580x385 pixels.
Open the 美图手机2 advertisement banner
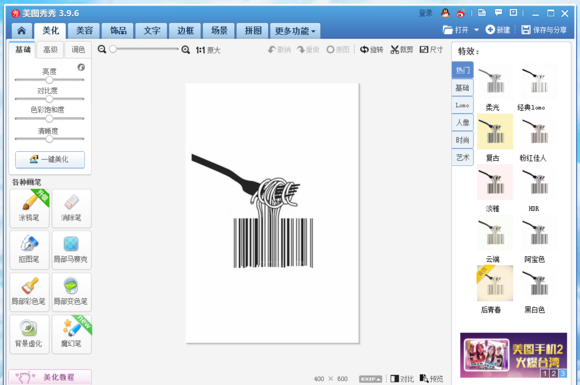point(513,355)
